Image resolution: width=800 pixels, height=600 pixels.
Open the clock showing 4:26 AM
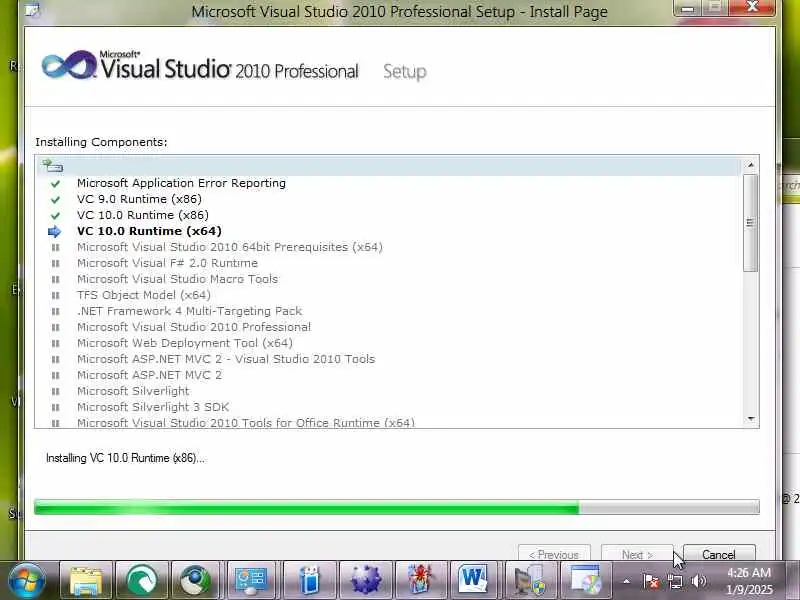748,572
